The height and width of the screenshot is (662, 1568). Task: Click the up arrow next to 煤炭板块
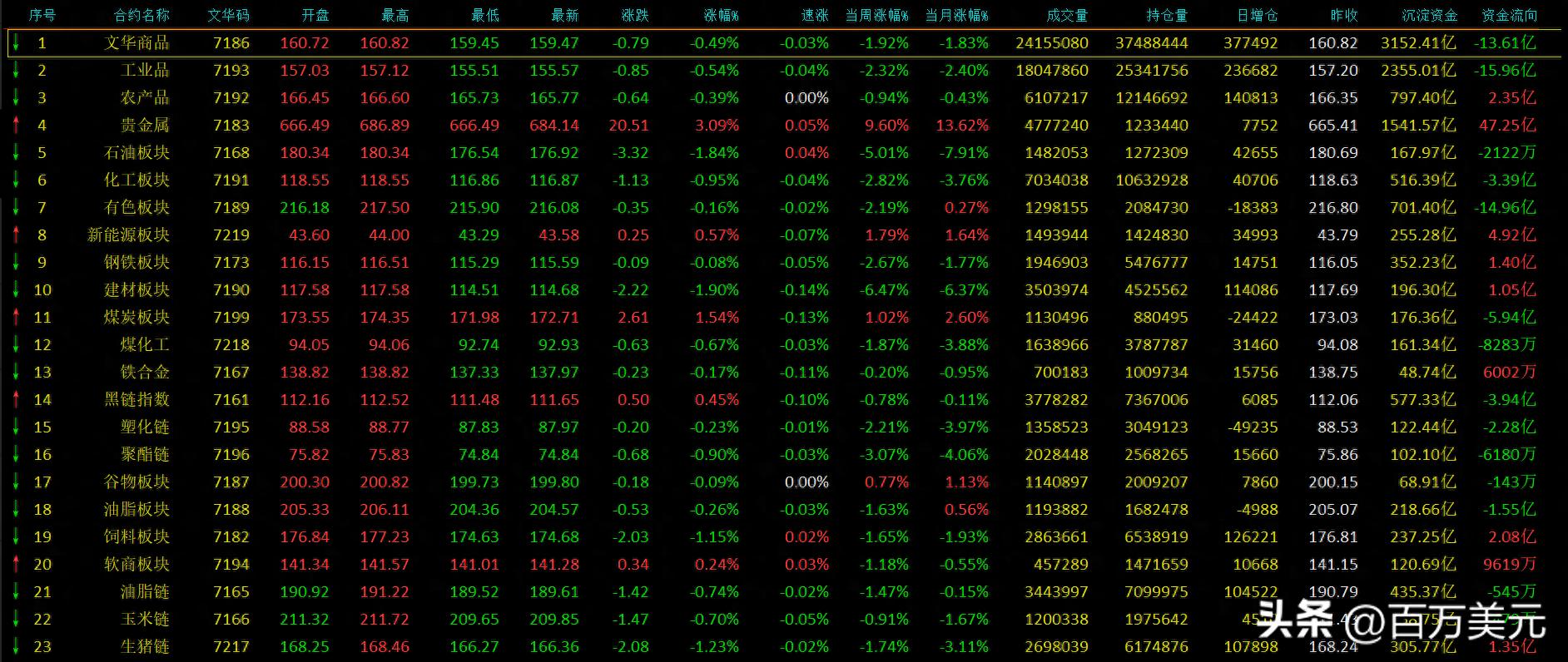tap(16, 318)
